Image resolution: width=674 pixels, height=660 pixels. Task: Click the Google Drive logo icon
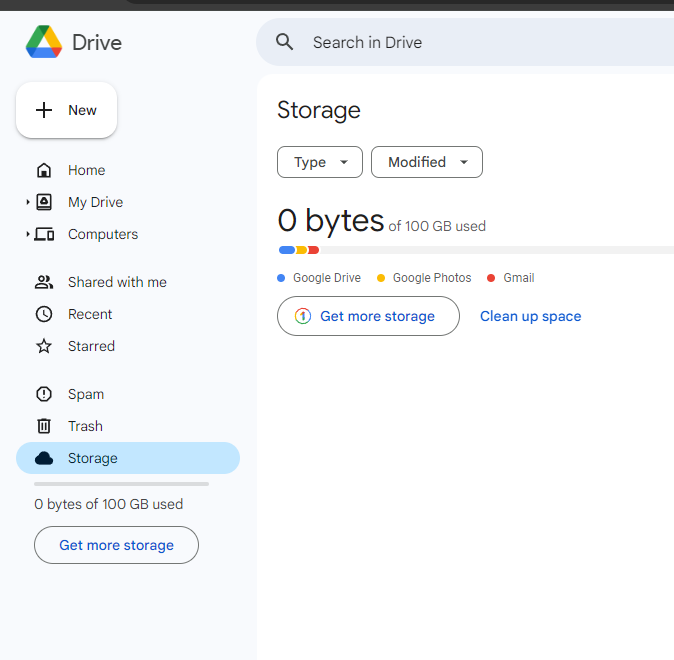44,42
